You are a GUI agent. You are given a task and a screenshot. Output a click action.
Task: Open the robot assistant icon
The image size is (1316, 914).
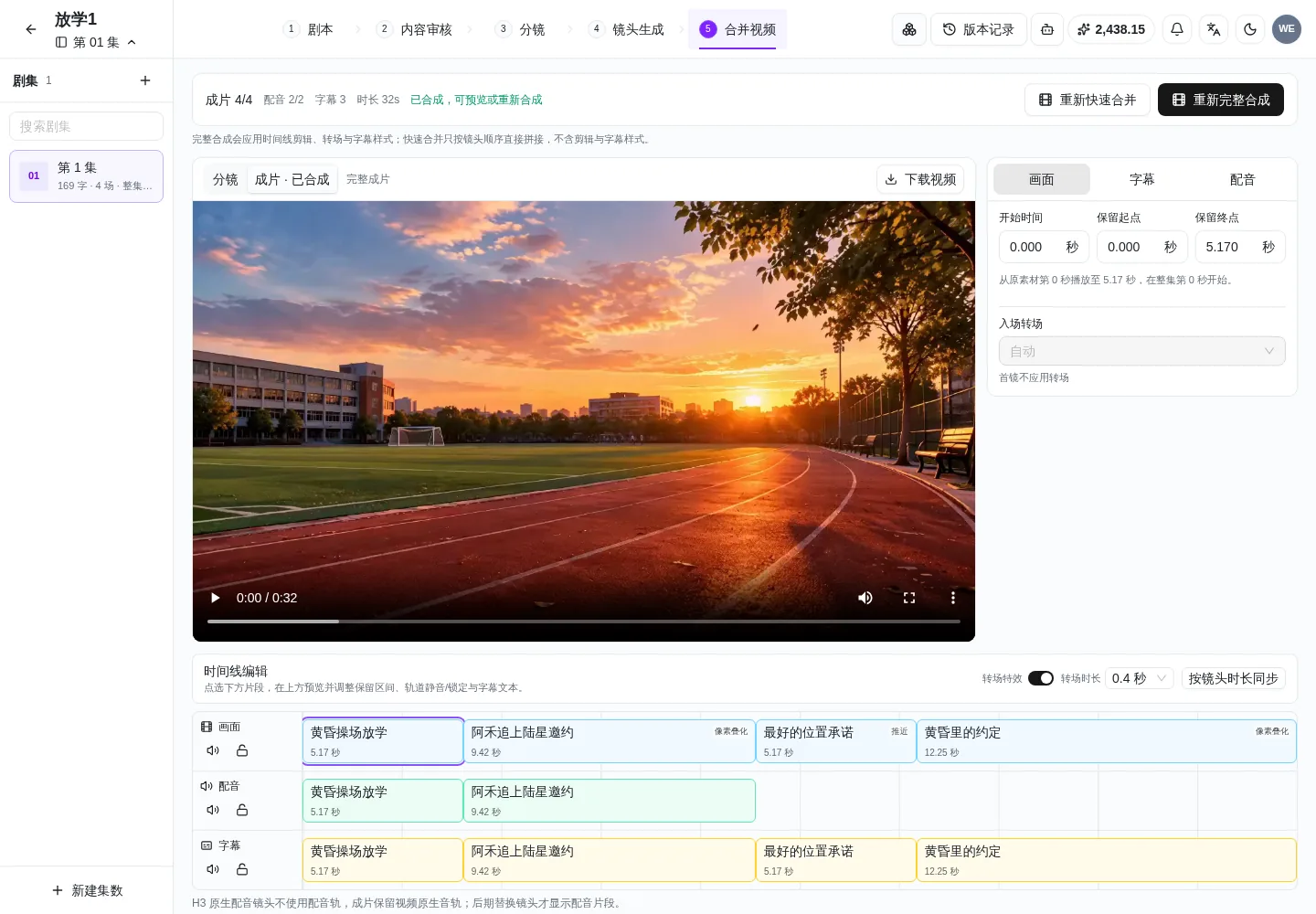(x=1047, y=29)
